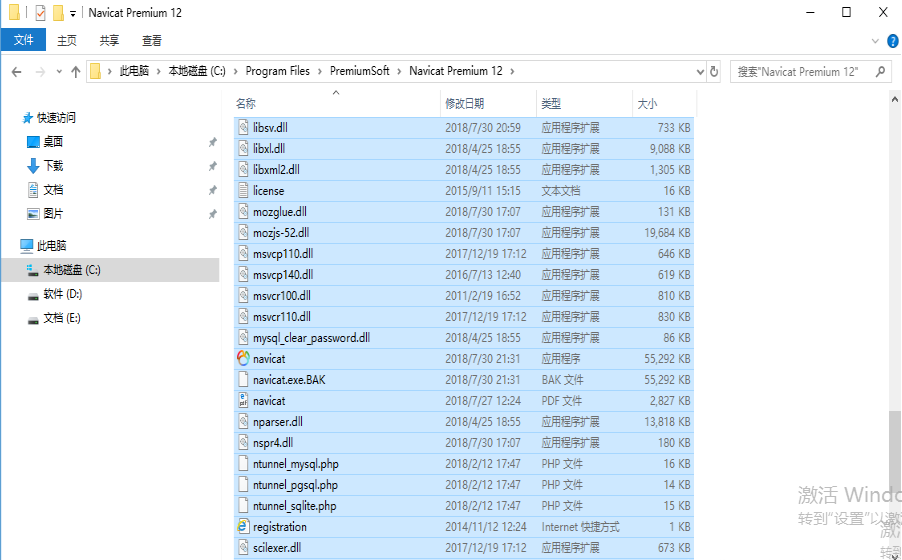Click PremiumSoft in the address path
This screenshot has height=560, width=902.
[x=360, y=71]
